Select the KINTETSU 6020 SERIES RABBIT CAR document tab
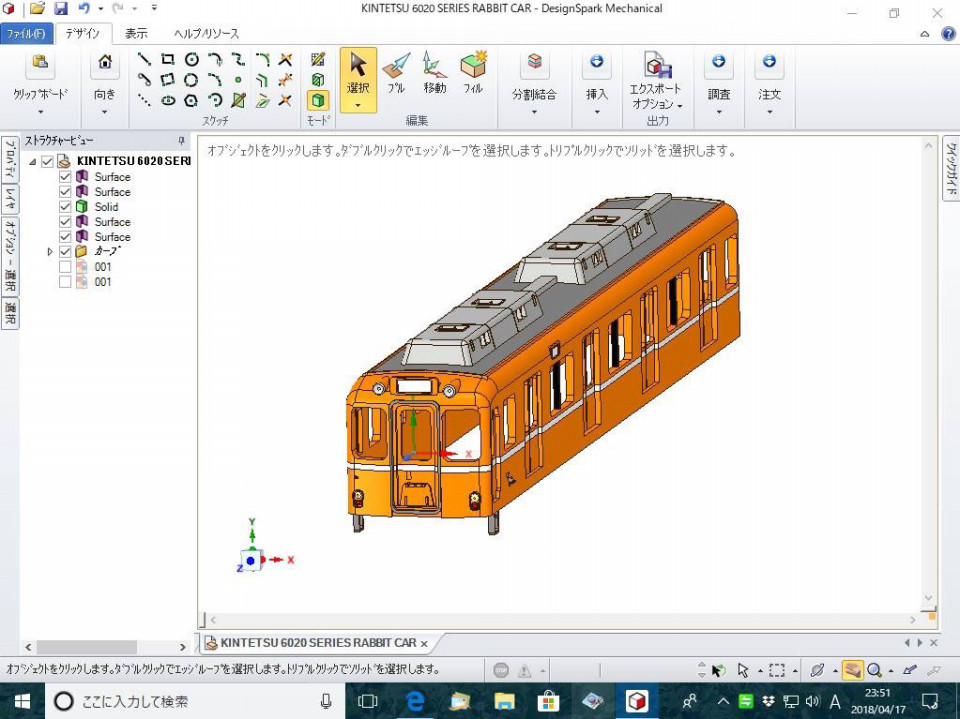 [x=317, y=642]
